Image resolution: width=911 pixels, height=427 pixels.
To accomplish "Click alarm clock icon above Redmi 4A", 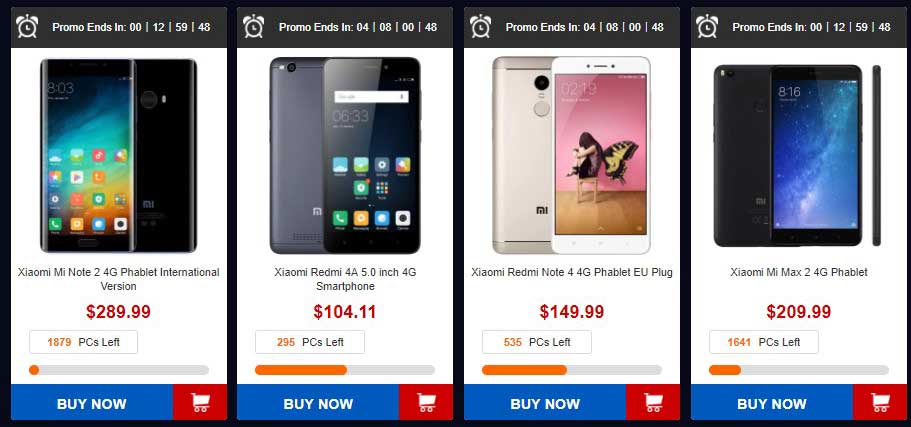I will pyautogui.click(x=253, y=27).
